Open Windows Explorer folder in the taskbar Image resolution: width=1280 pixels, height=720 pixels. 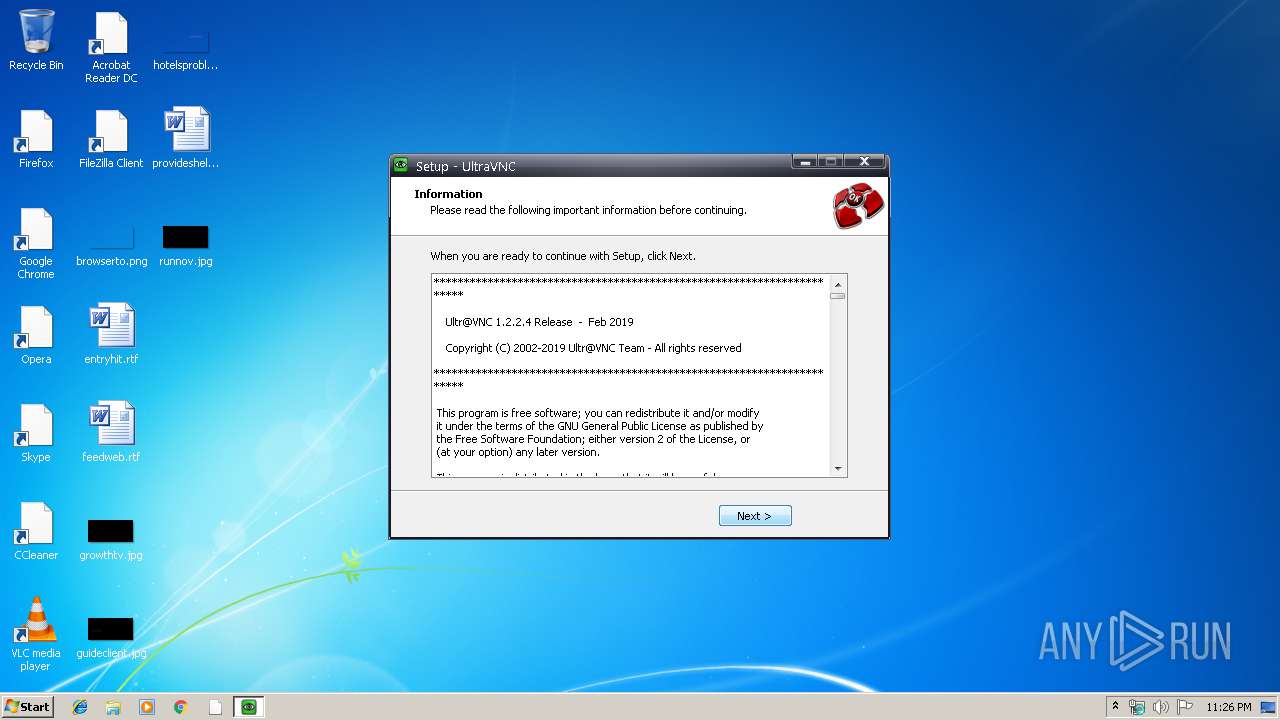(x=113, y=707)
